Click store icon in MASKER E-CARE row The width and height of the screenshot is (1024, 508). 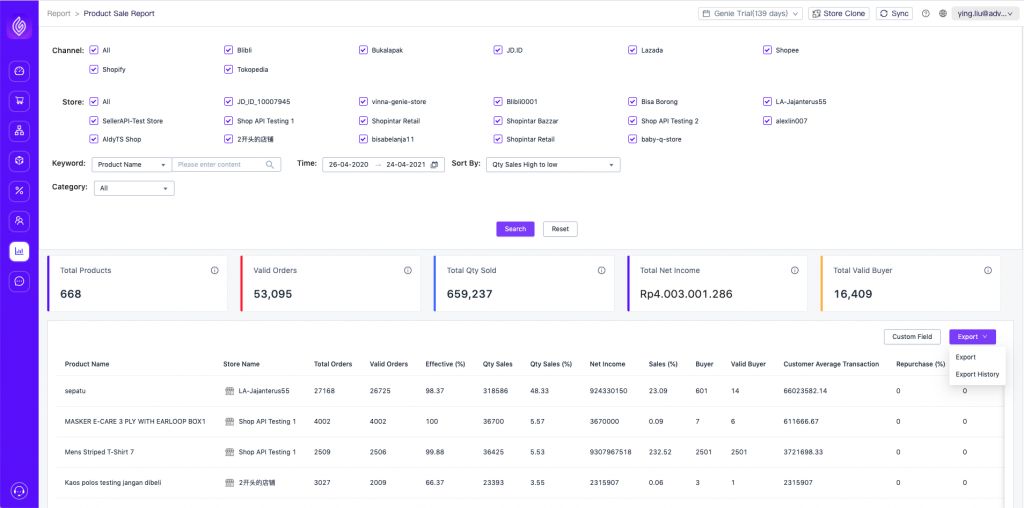(x=229, y=422)
